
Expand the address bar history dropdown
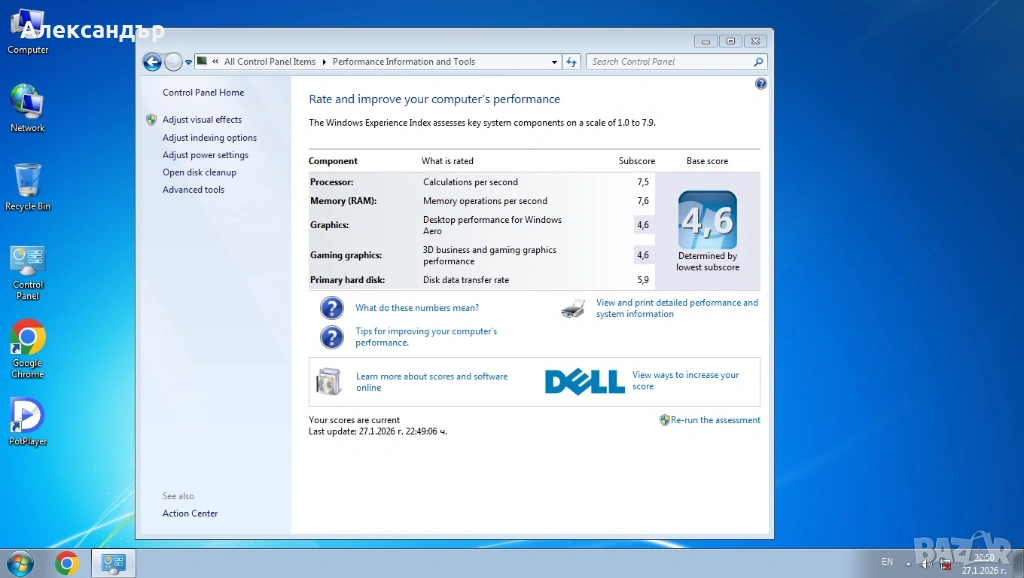tap(555, 62)
